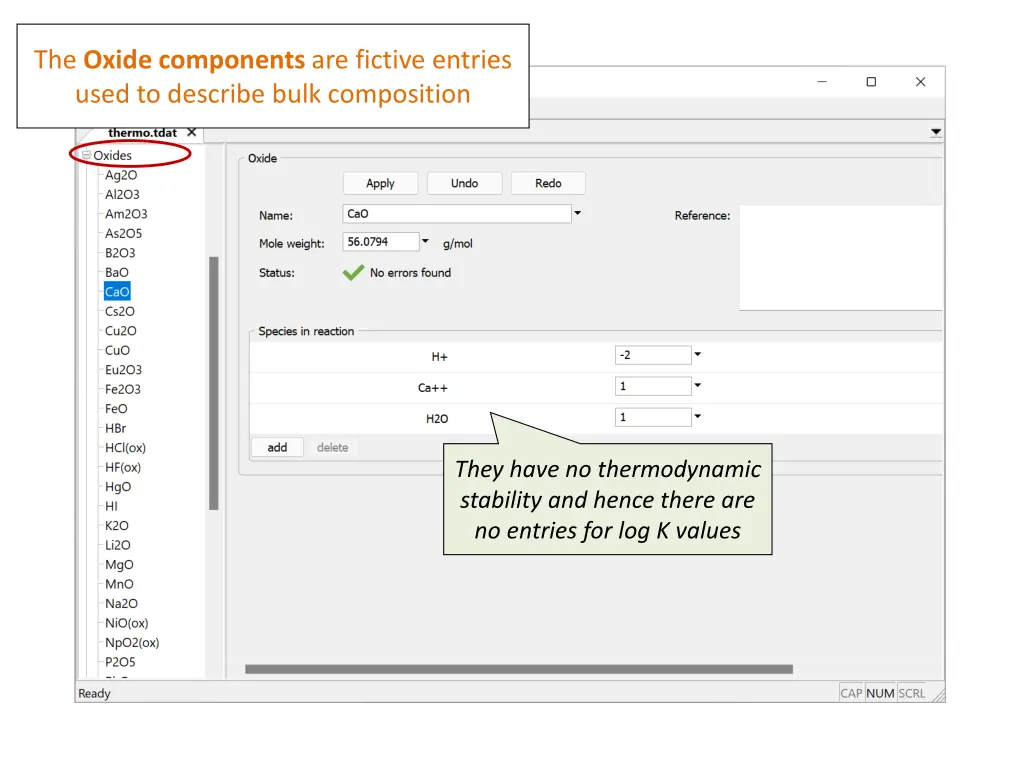Edit the Ca++ coefficient field

[x=653, y=386]
